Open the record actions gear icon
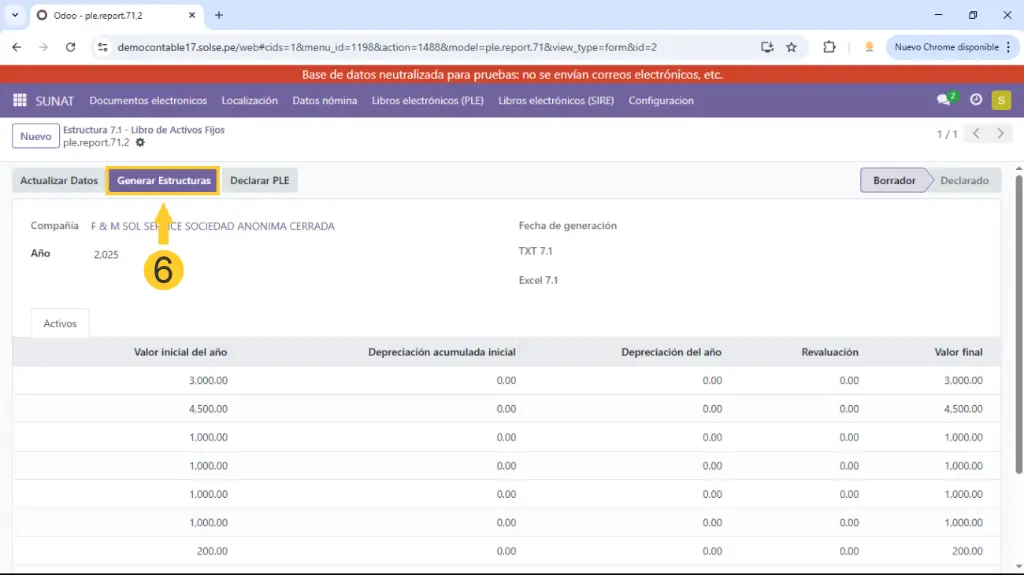 point(140,143)
